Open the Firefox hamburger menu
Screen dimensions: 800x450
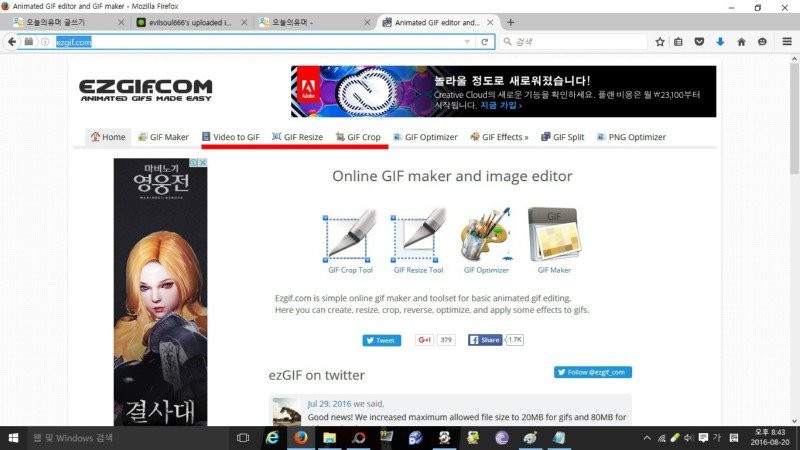pyautogui.click(x=787, y=42)
